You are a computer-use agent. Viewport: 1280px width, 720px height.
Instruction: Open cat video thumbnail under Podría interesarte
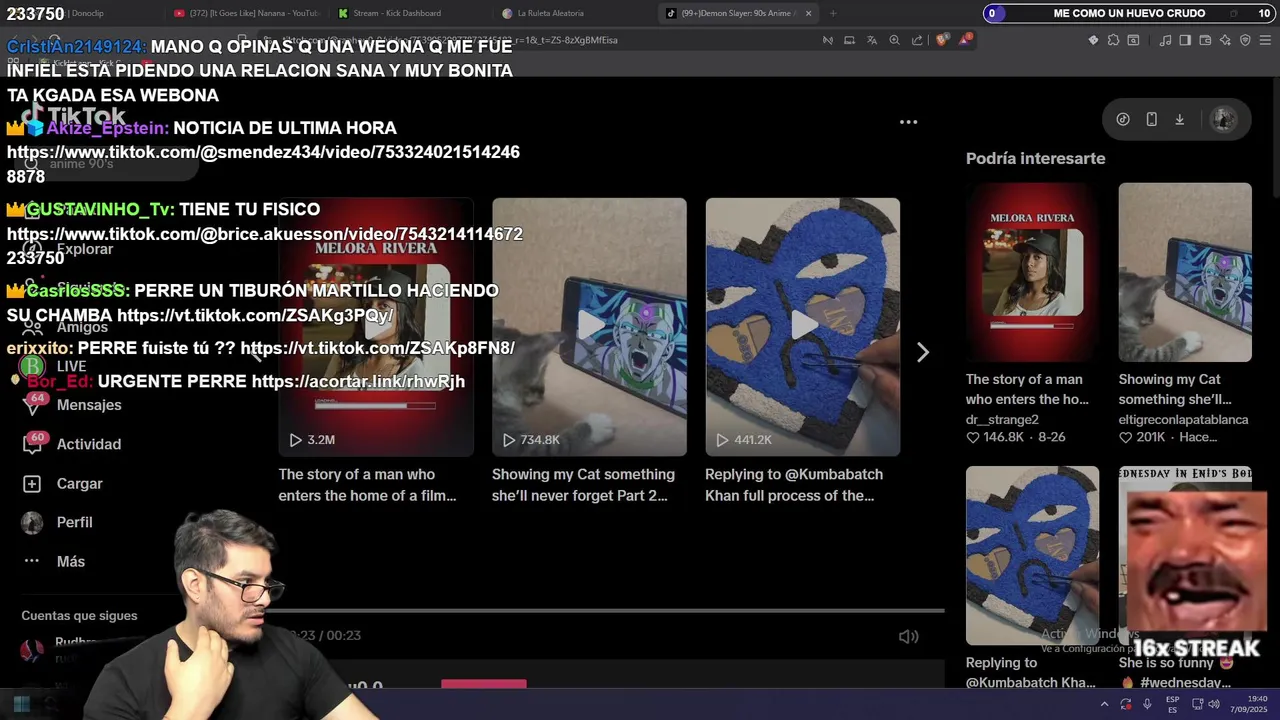point(1185,272)
